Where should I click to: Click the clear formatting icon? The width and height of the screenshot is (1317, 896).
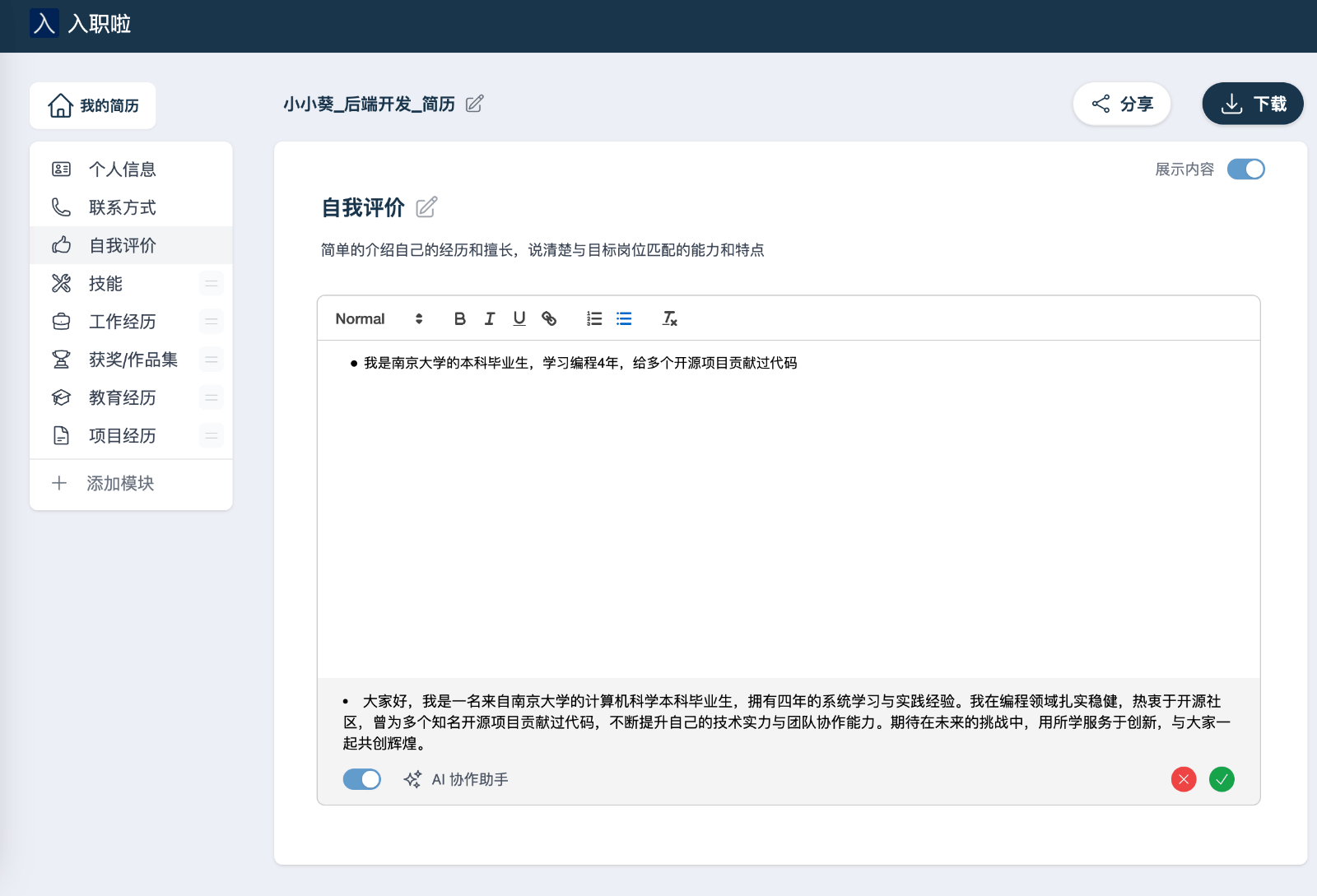tap(669, 318)
